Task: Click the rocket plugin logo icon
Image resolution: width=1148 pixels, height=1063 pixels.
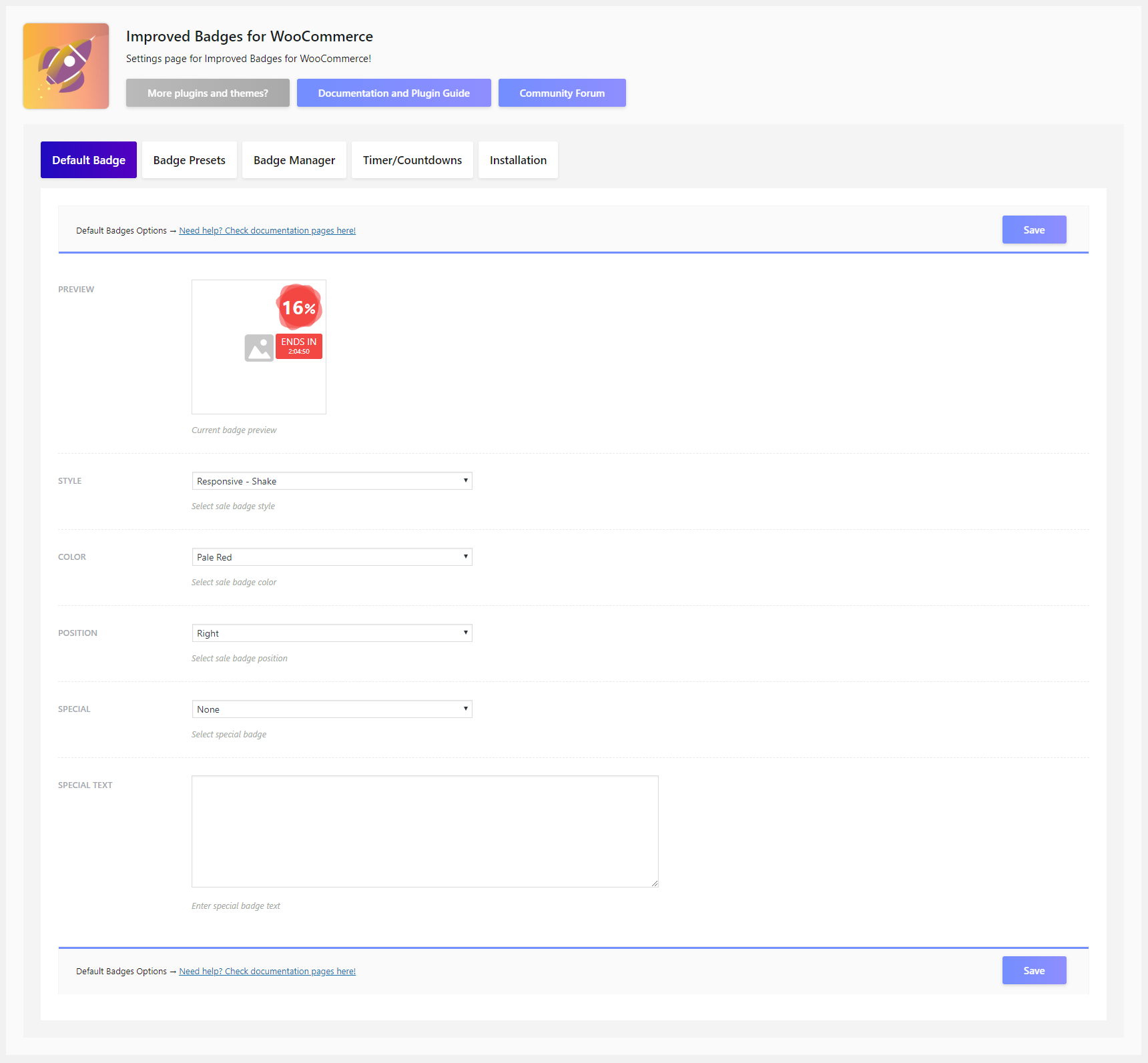Action: click(66, 66)
